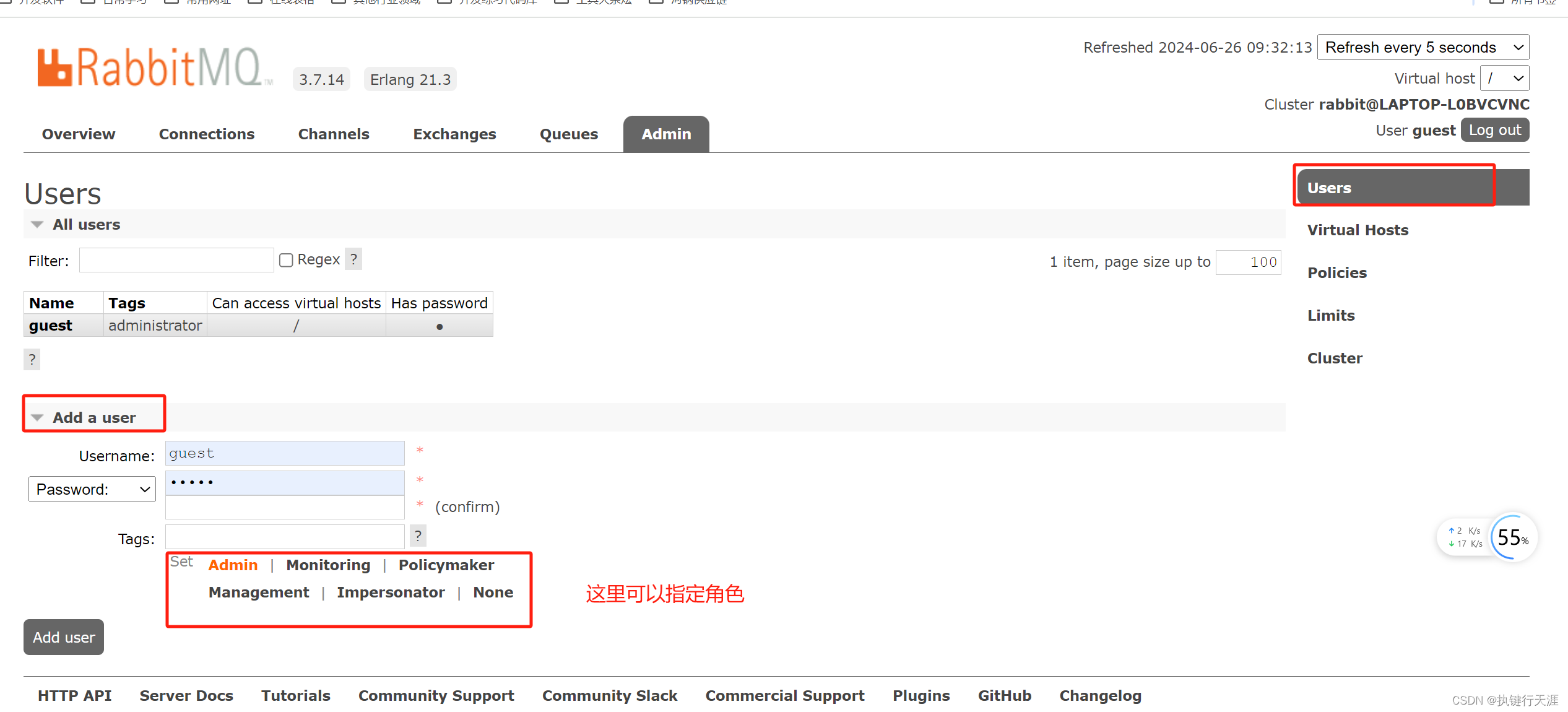Select the Admin tab
The height and width of the screenshot is (712, 1568).
[x=666, y=134]
